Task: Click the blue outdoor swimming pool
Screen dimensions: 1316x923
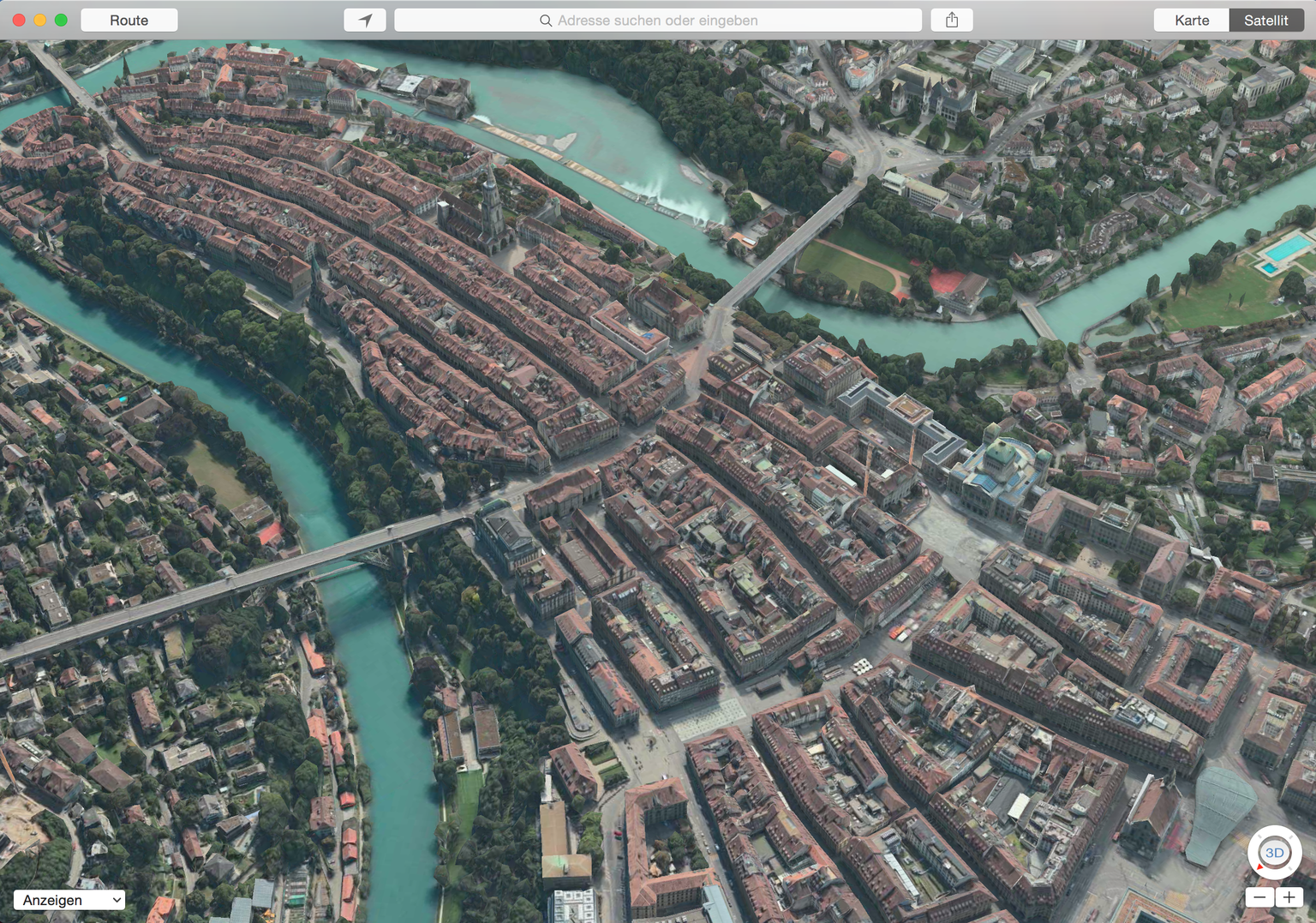Action: [x=1285, y=249]
